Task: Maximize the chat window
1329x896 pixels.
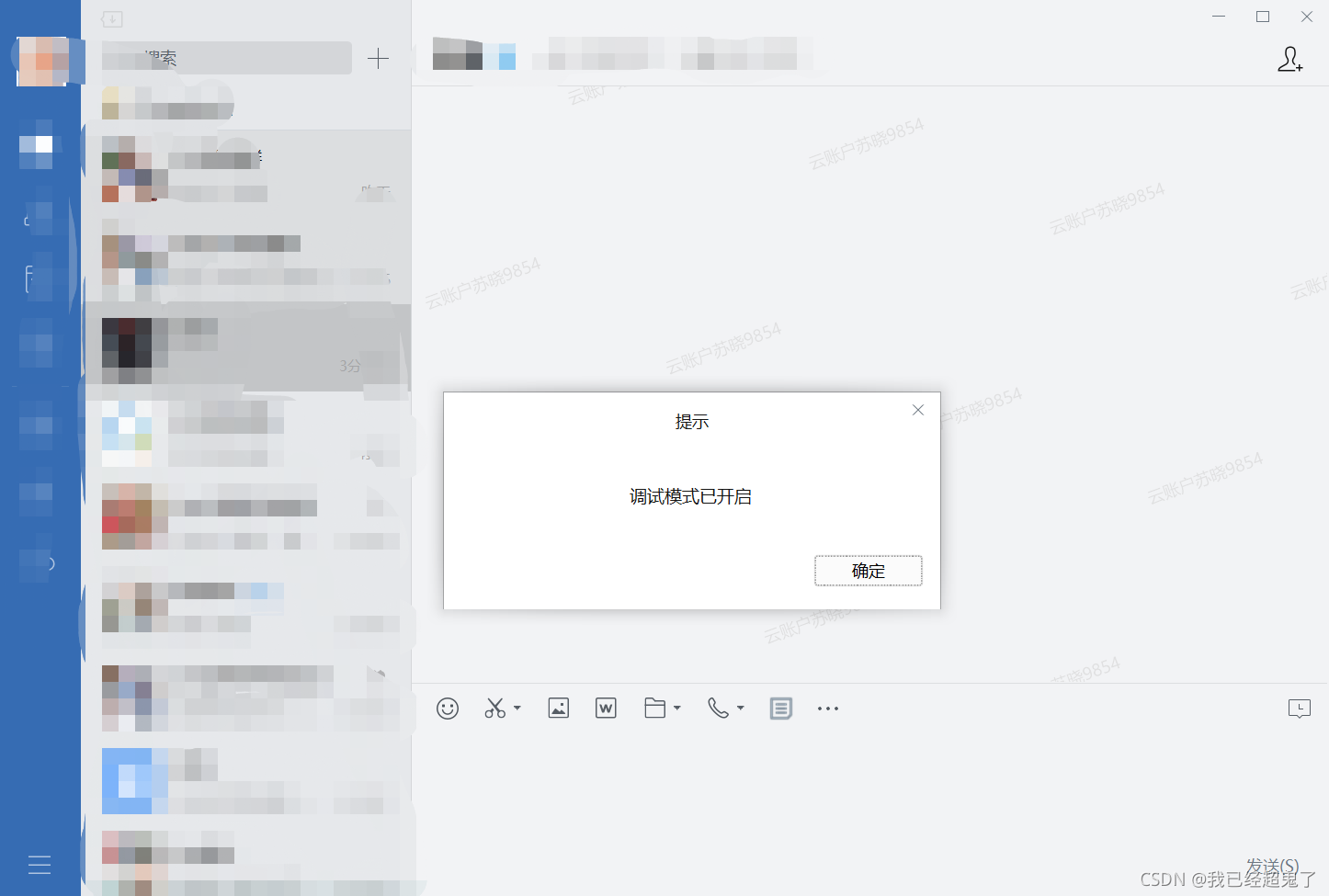Action: [x=1263, y=17]
